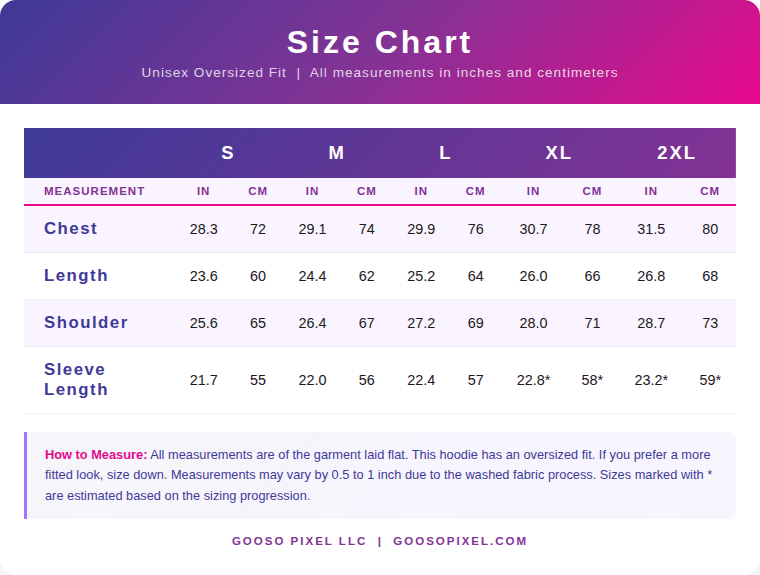Screen dimensions: 760x575
Task: Select the S size column header
Action: (227, 153)
